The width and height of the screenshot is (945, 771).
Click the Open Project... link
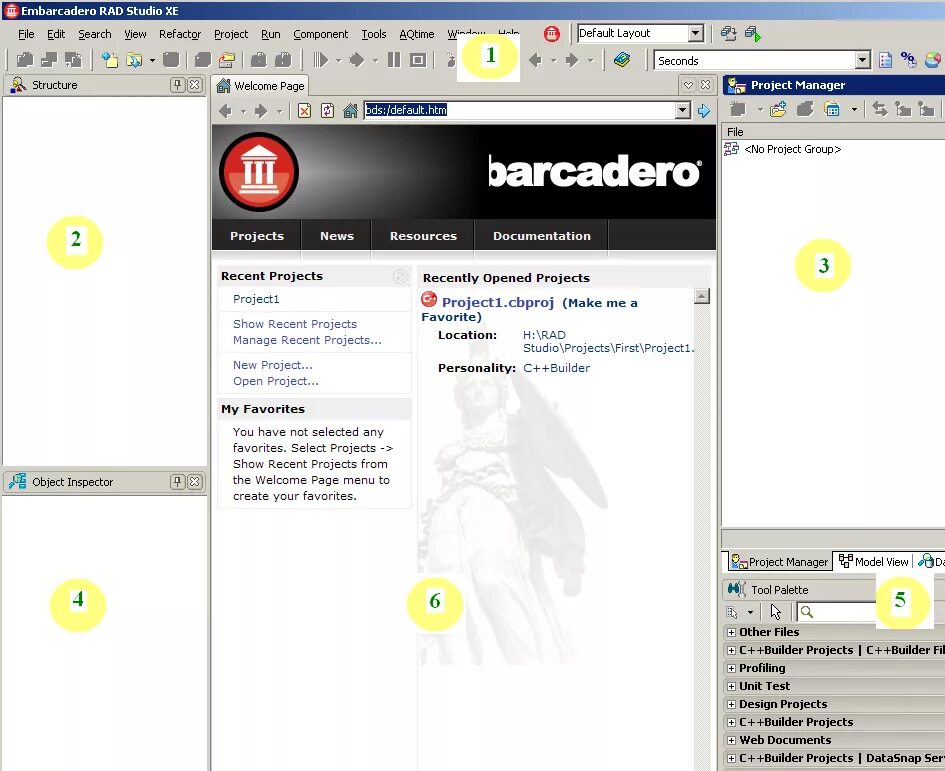[x=275, y=381]
